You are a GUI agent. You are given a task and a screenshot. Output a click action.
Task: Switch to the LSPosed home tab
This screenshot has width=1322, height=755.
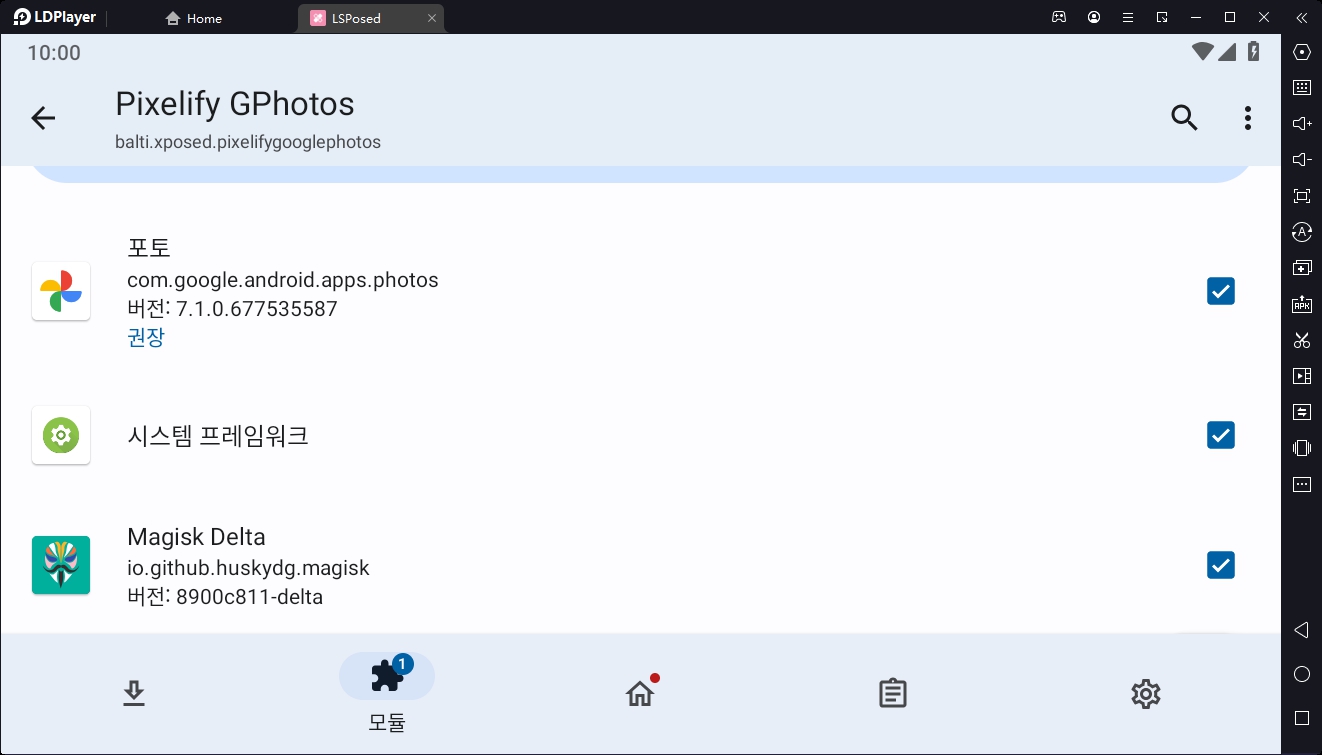click(640, 693)
